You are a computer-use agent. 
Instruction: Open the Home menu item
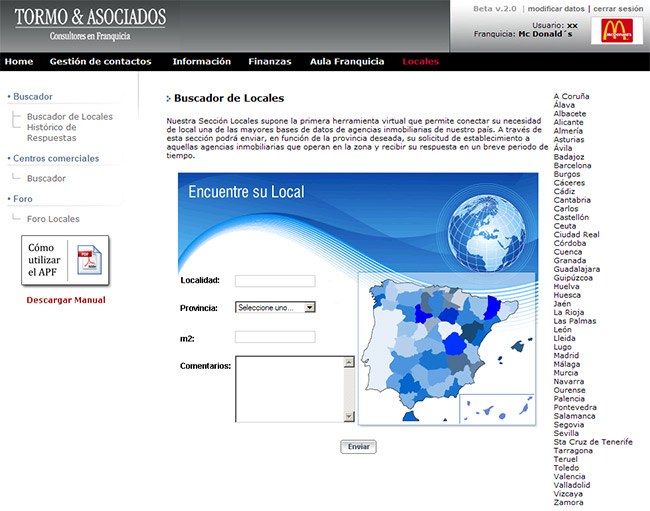[19, 62]
